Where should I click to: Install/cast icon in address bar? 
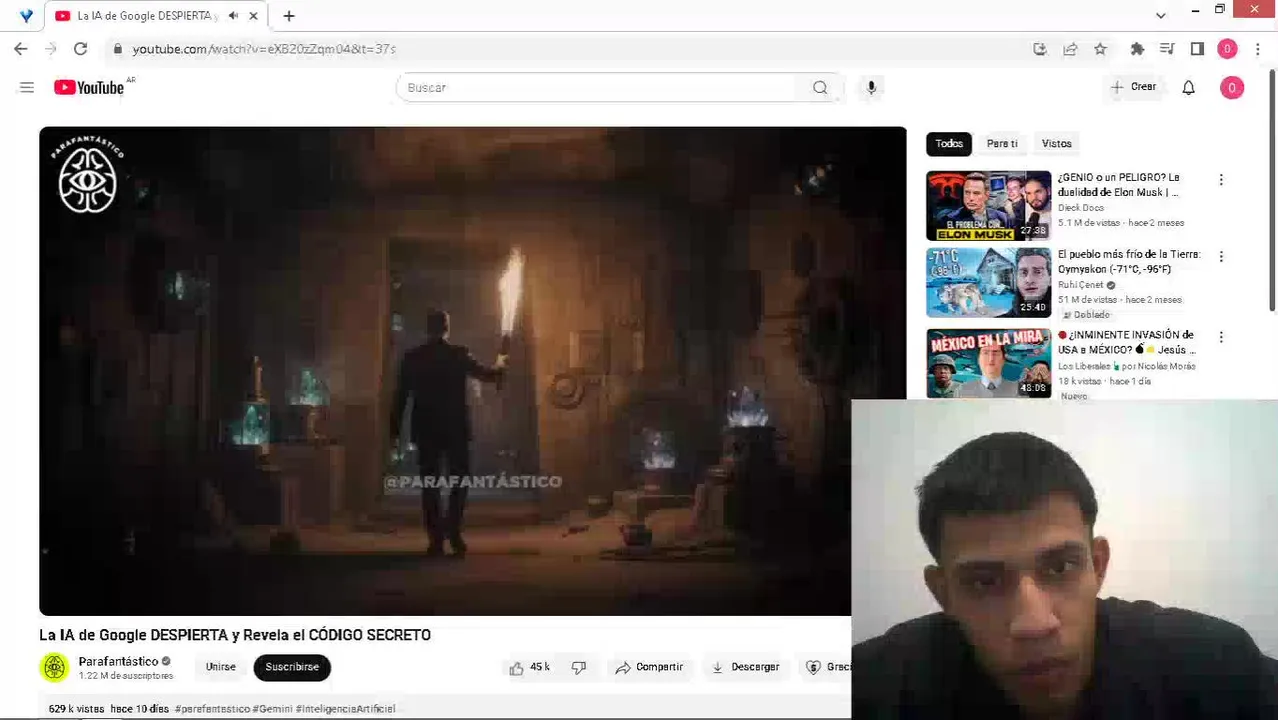point(1040,49)
